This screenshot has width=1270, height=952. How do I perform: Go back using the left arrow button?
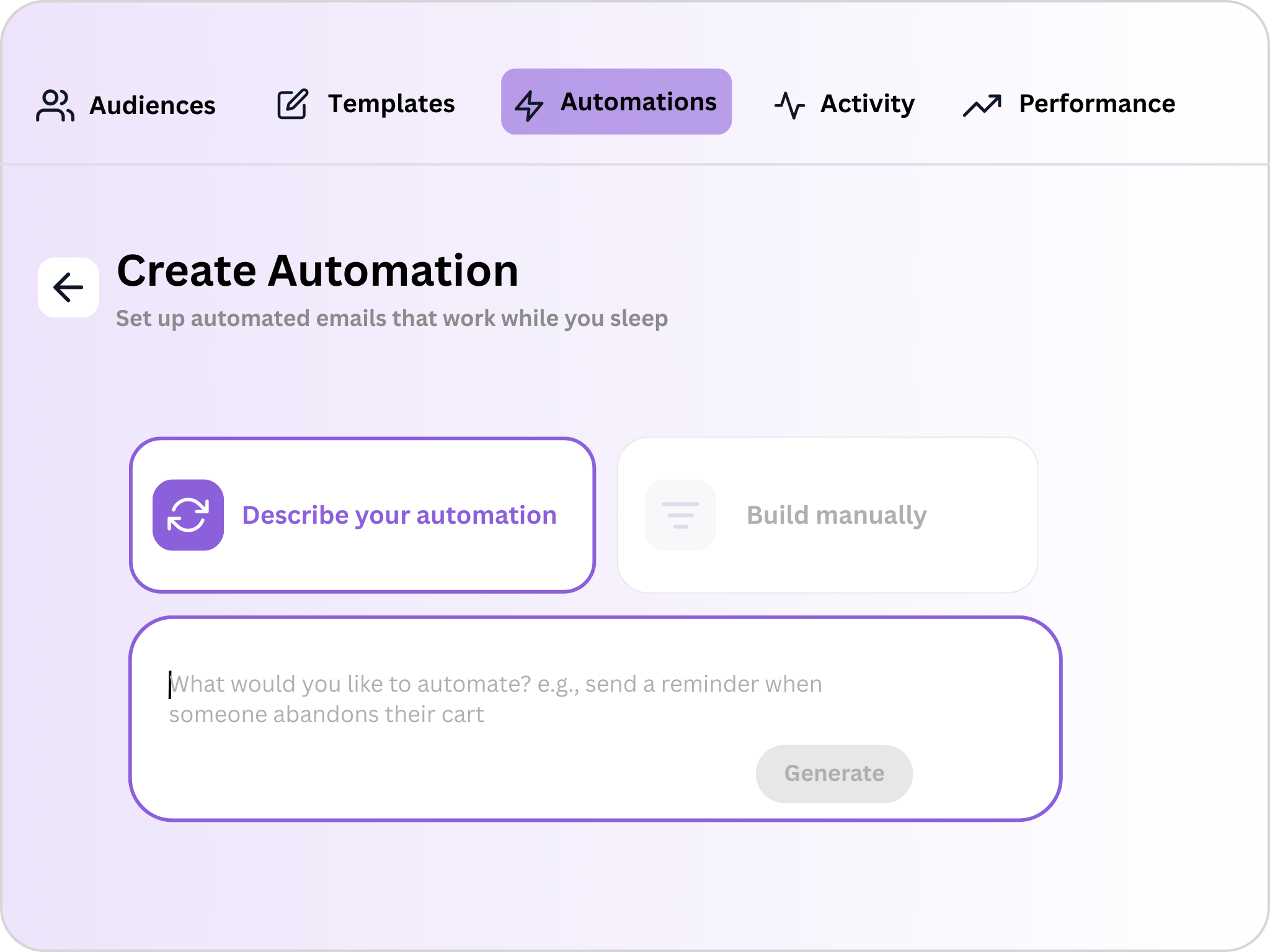(x=68, y=288)
